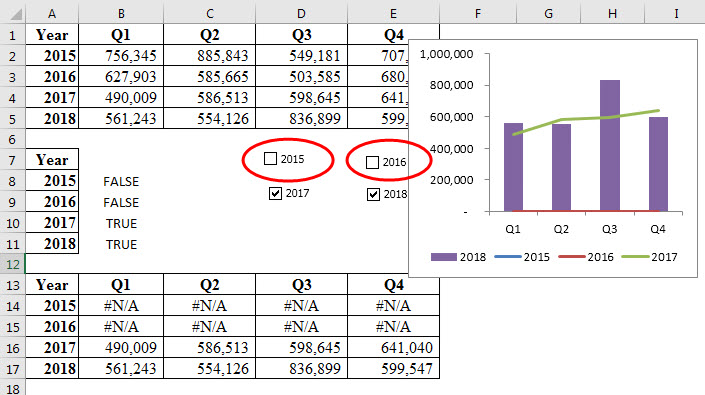
Task: Select cell B10 showing TRUE
Action: 121,223
